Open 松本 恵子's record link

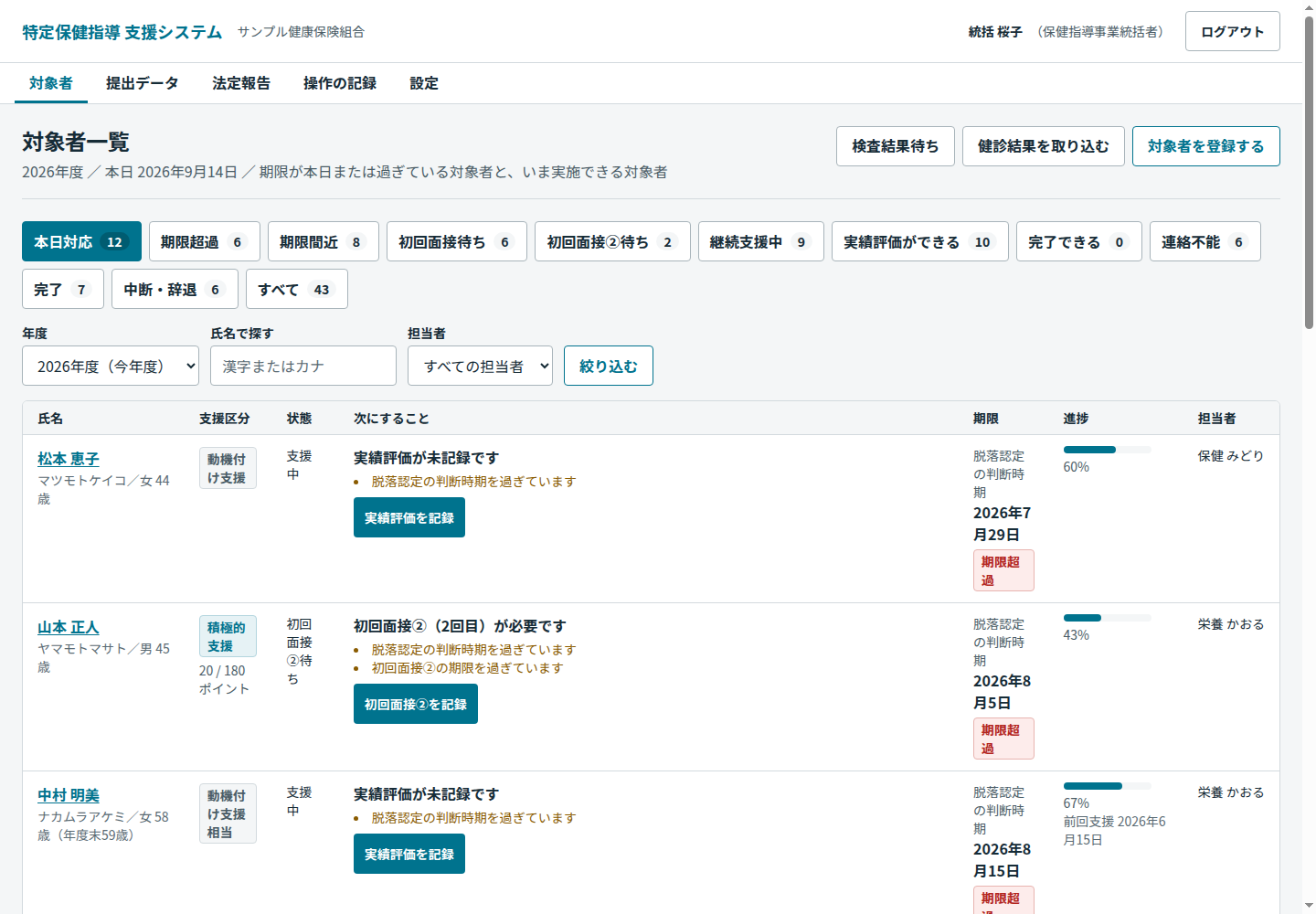tap(69, 459)
